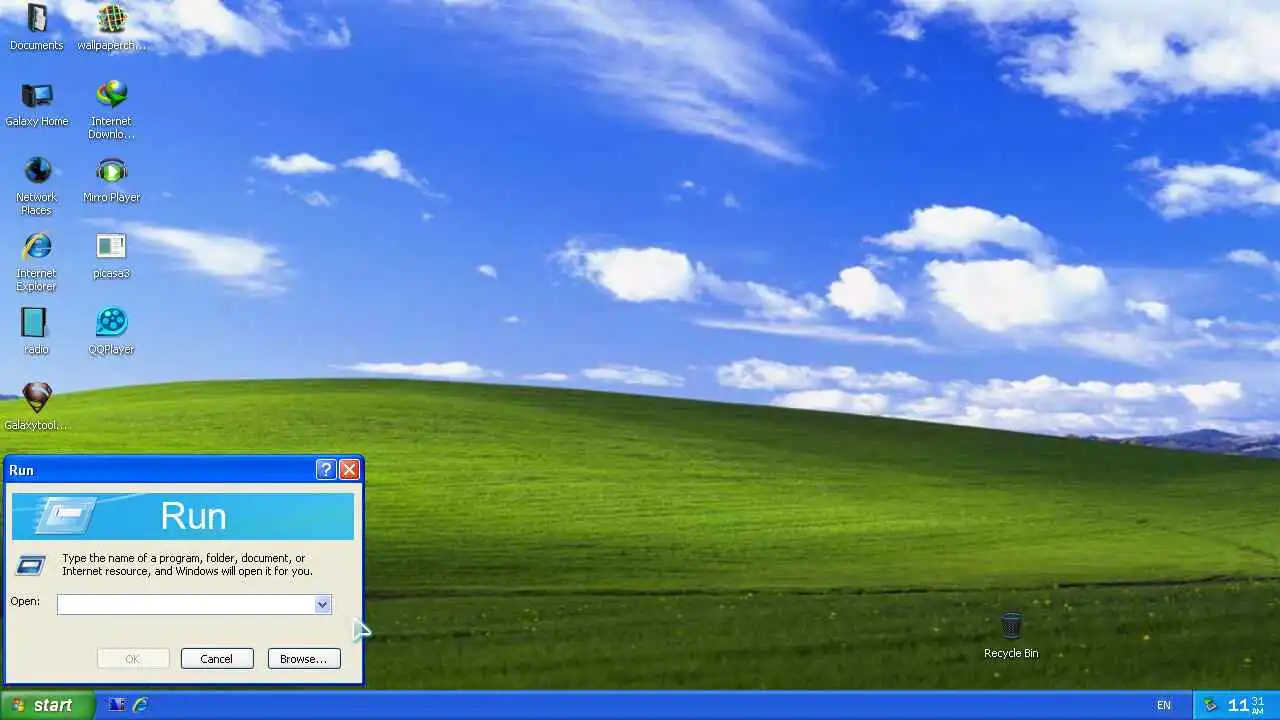Open the Start menu

point(48,705)
